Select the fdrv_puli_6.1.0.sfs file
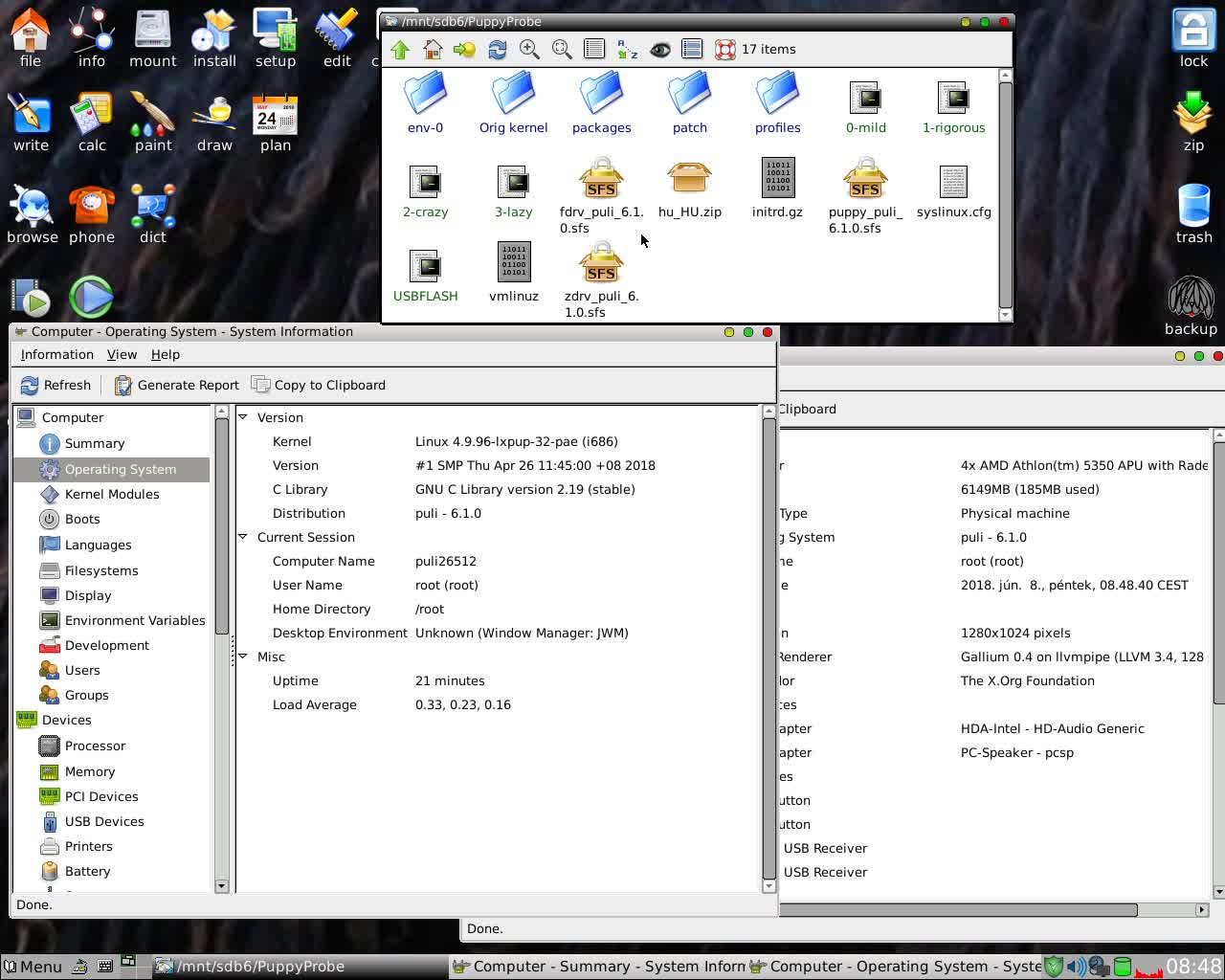 click(602, 196)
